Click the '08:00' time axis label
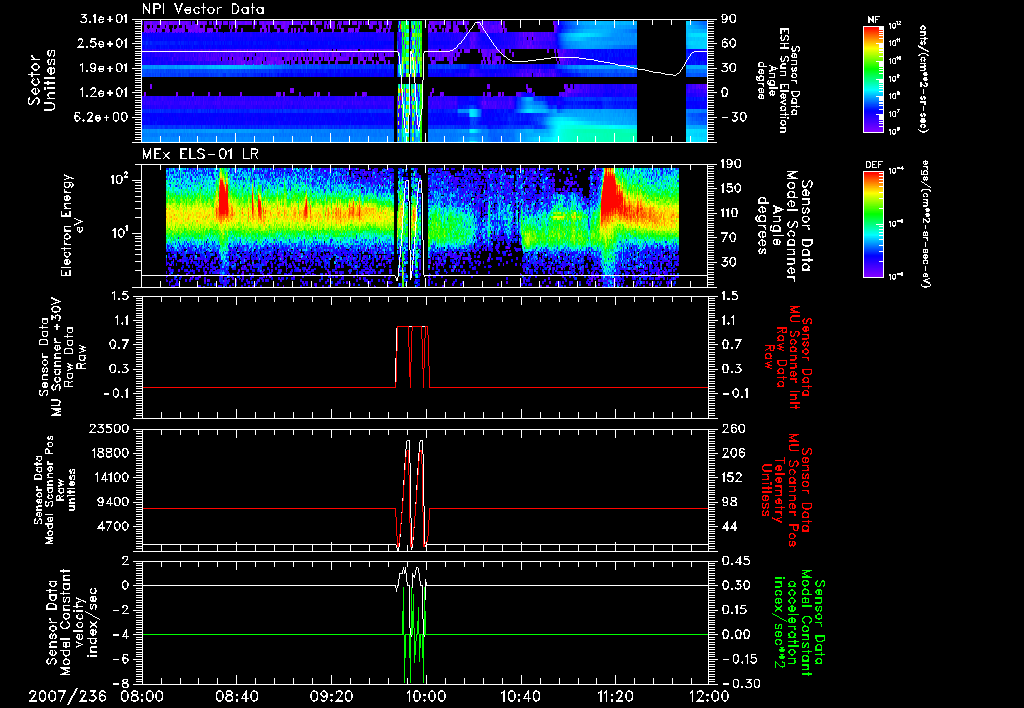 (x=142, y=696)
